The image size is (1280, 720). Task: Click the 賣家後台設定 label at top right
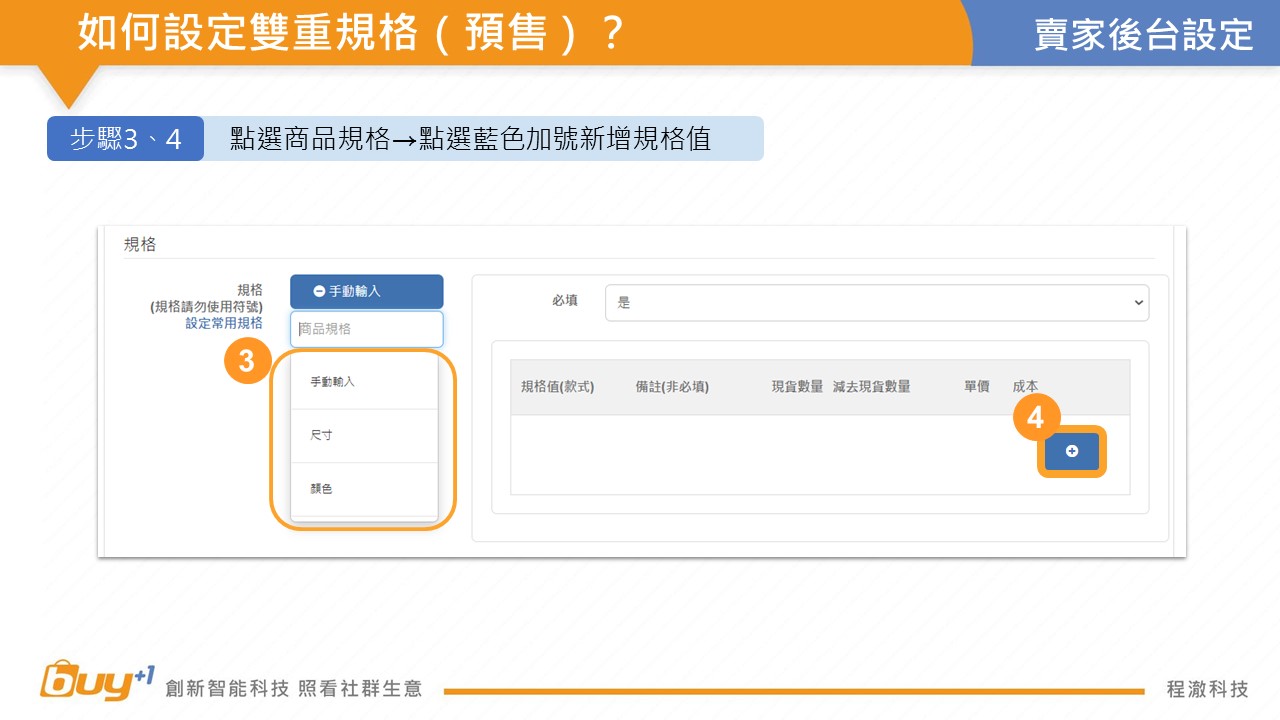pos(1143,34)
